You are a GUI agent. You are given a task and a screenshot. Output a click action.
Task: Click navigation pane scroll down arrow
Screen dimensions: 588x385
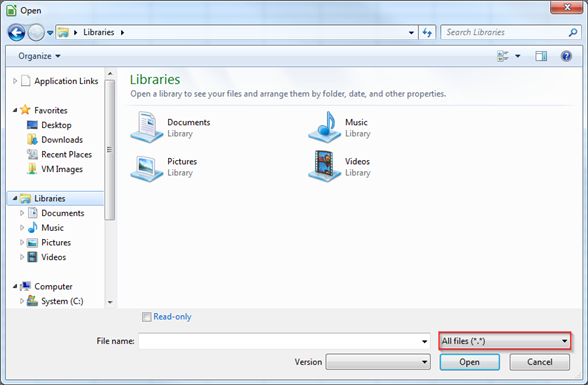[x=110, y=302]
